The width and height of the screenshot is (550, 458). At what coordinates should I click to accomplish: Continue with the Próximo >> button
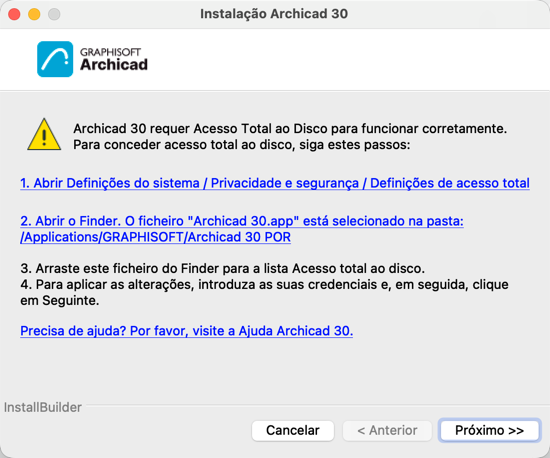click(490, 430)
